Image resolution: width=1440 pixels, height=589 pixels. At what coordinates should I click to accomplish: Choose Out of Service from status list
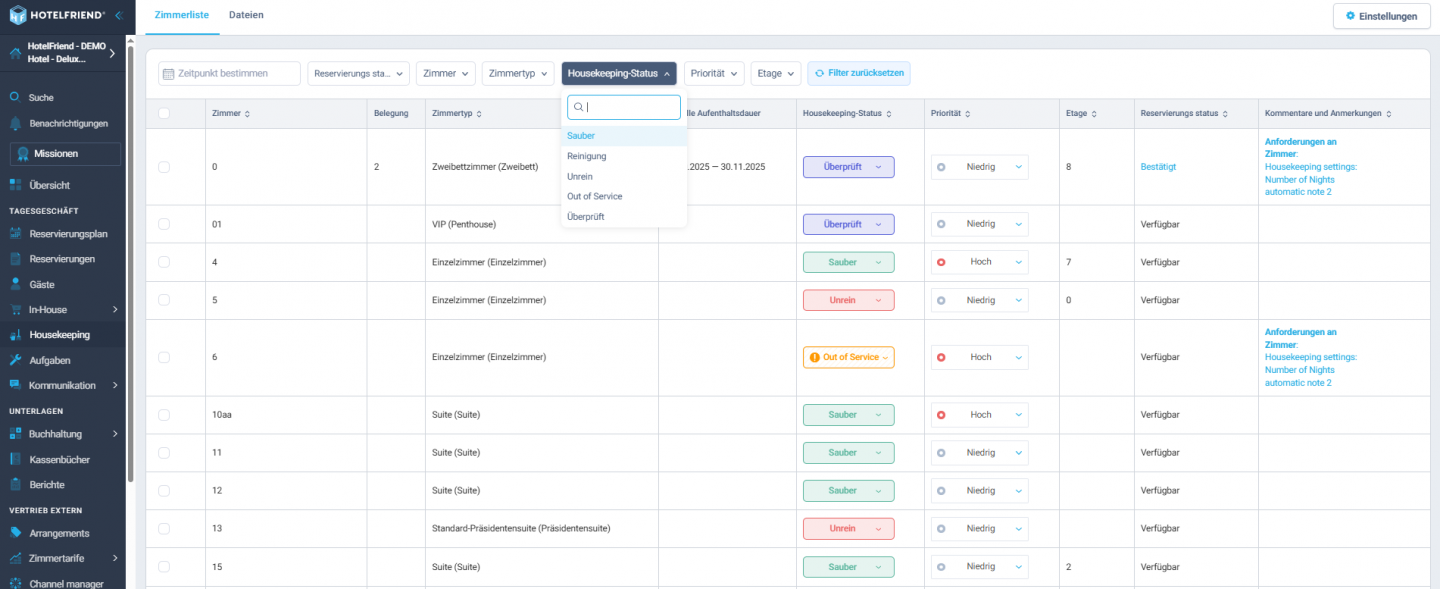[x=594, y=196]
